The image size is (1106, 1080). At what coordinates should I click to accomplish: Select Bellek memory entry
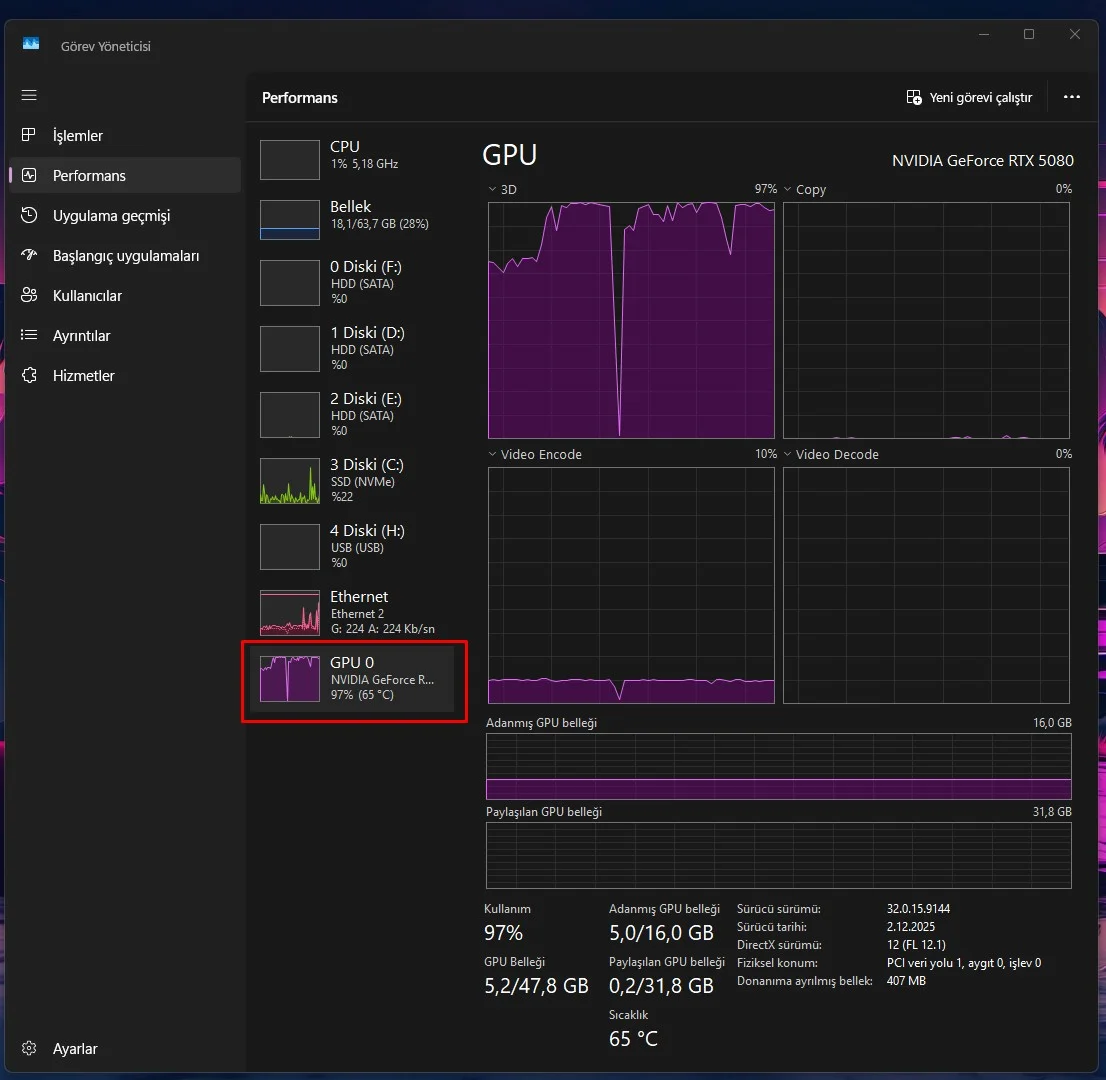352,219
